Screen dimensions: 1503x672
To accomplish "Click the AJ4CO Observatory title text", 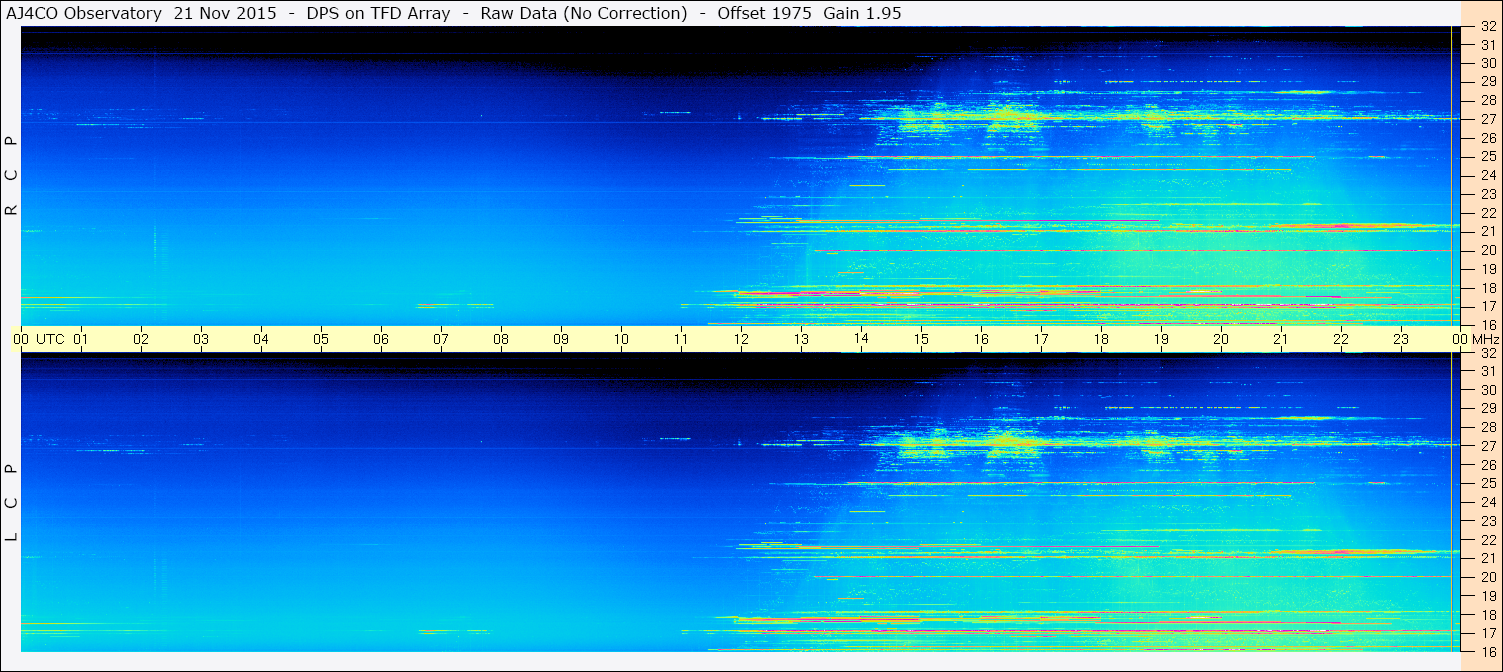I will pos(84,13).
